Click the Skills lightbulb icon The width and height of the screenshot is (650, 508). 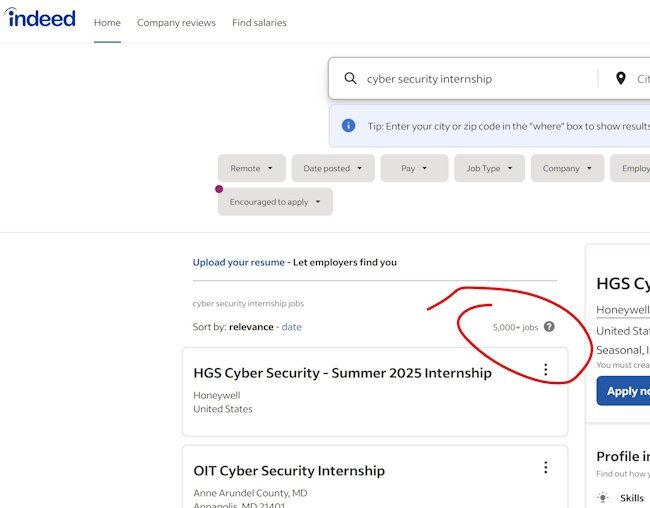[603, 498]
